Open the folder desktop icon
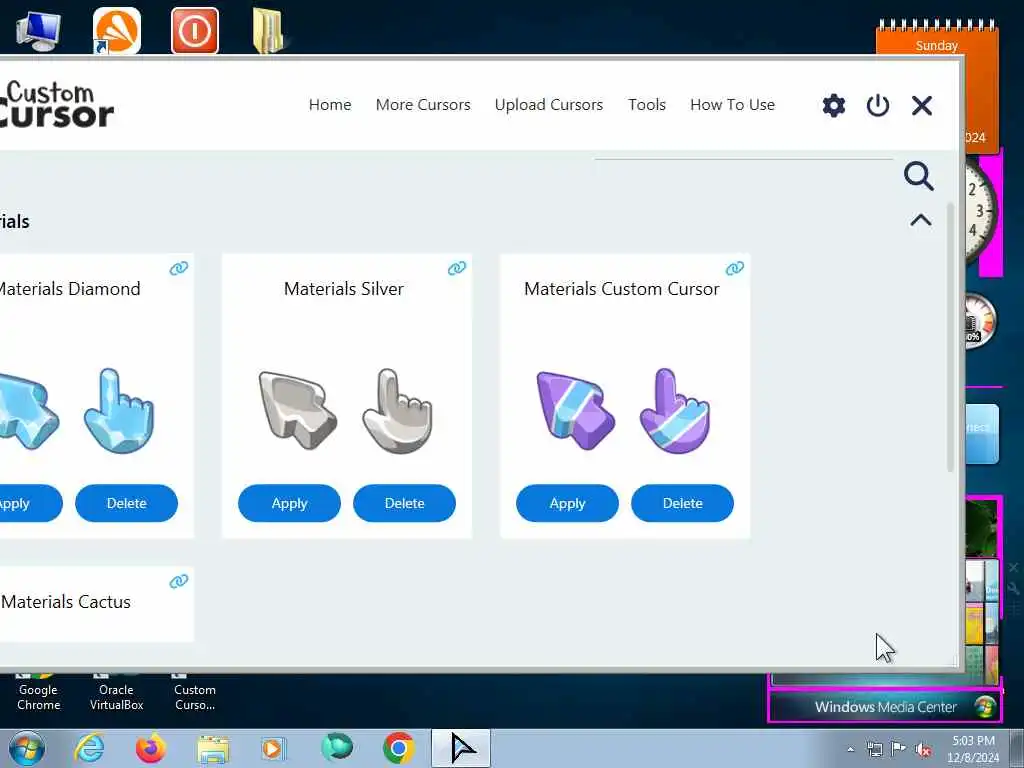Viewport: 1024px width, 768px height. tap(268, 30)
